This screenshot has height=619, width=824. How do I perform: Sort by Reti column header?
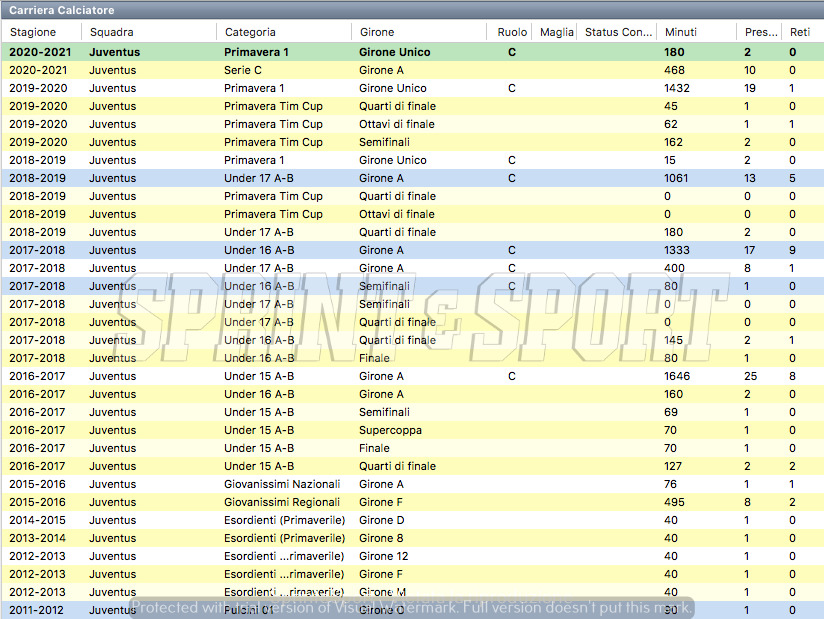(x=800, y=32)
